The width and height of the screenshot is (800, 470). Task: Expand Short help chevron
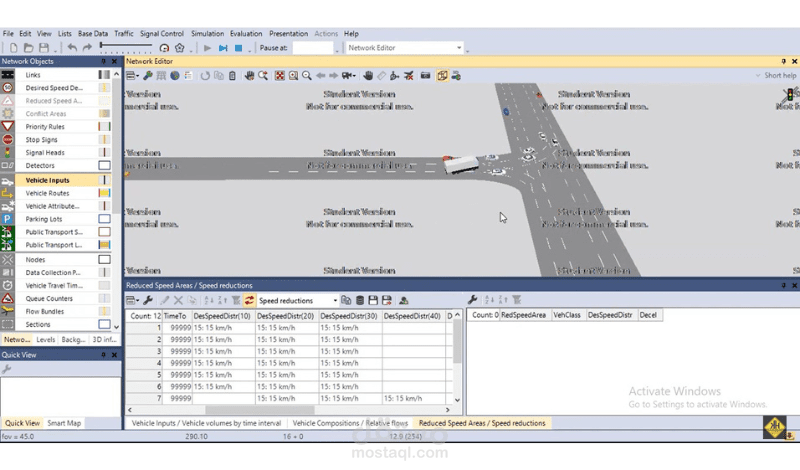pos(758,76)
